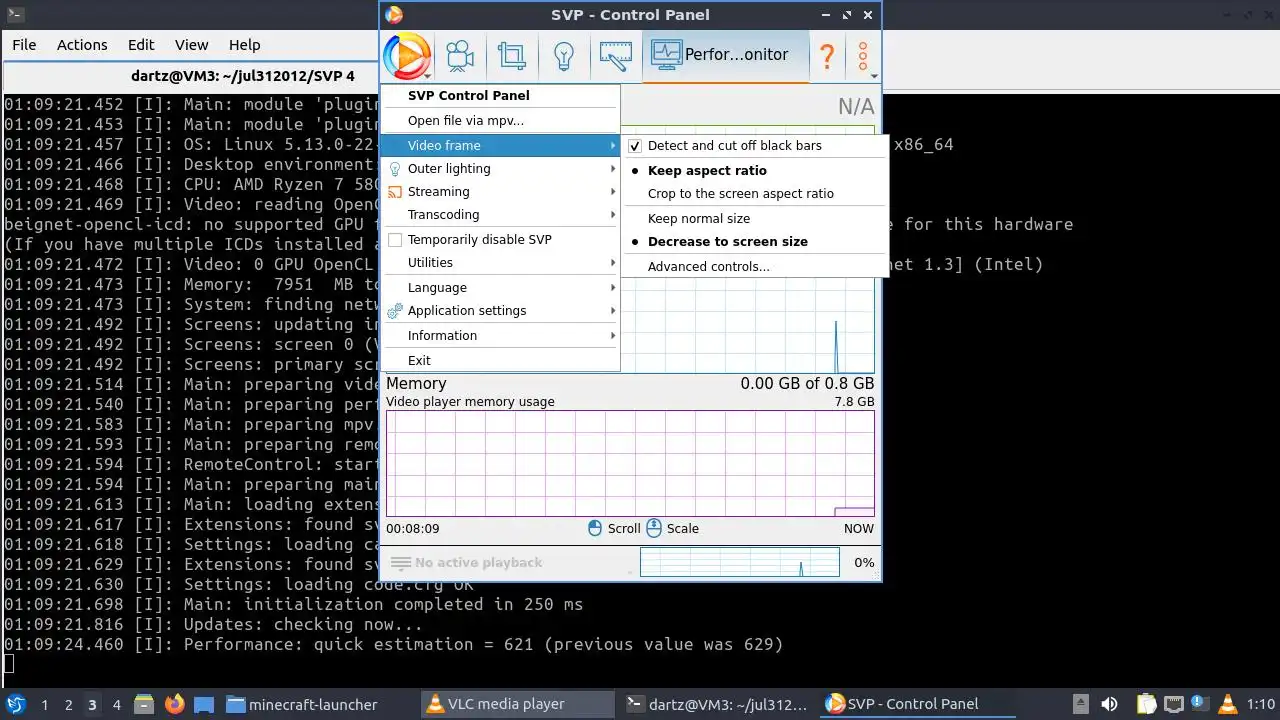Open the video profiles camera icon

pyautogui.click(x=460, y=55)
